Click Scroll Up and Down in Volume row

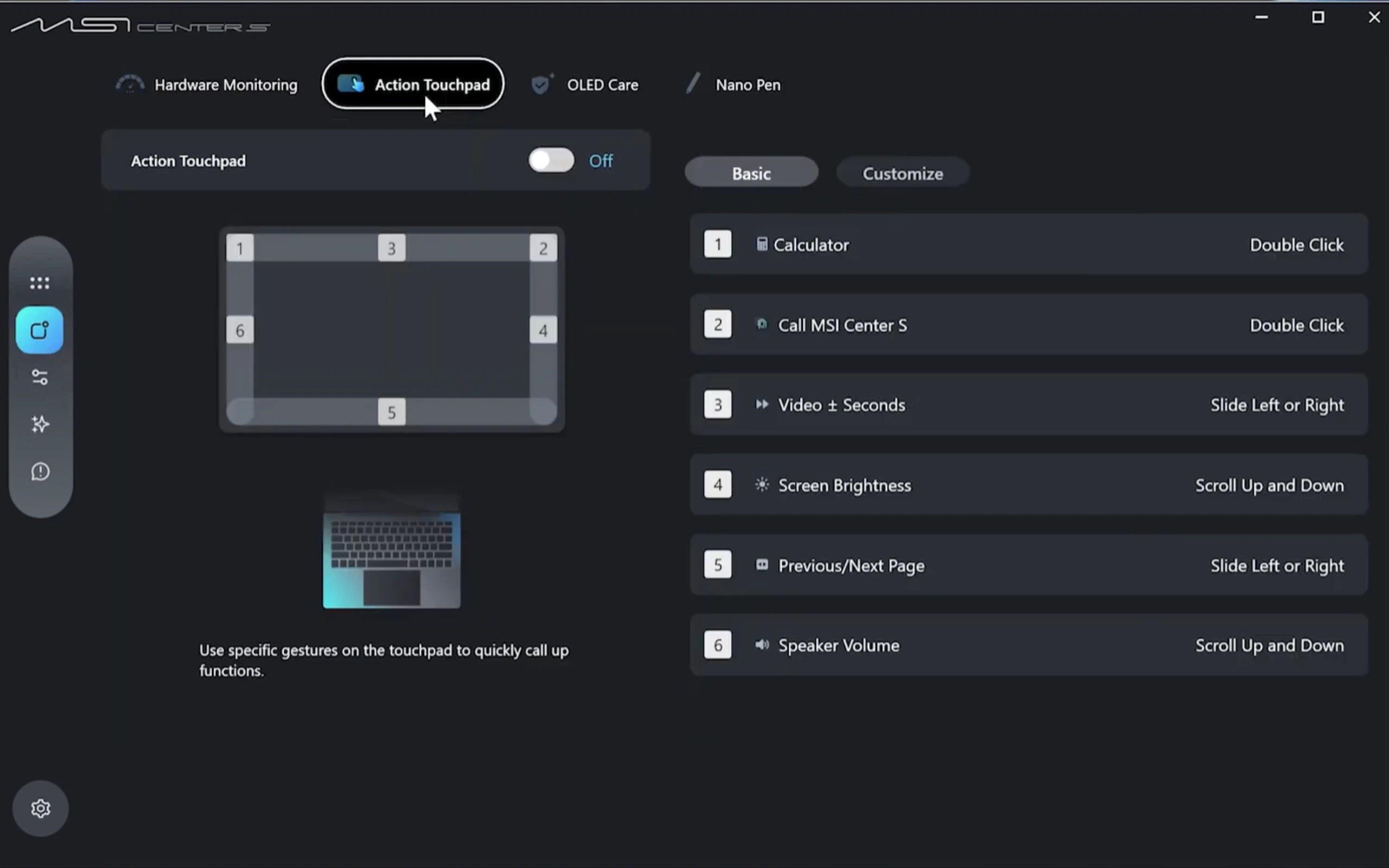[1270, 646]
